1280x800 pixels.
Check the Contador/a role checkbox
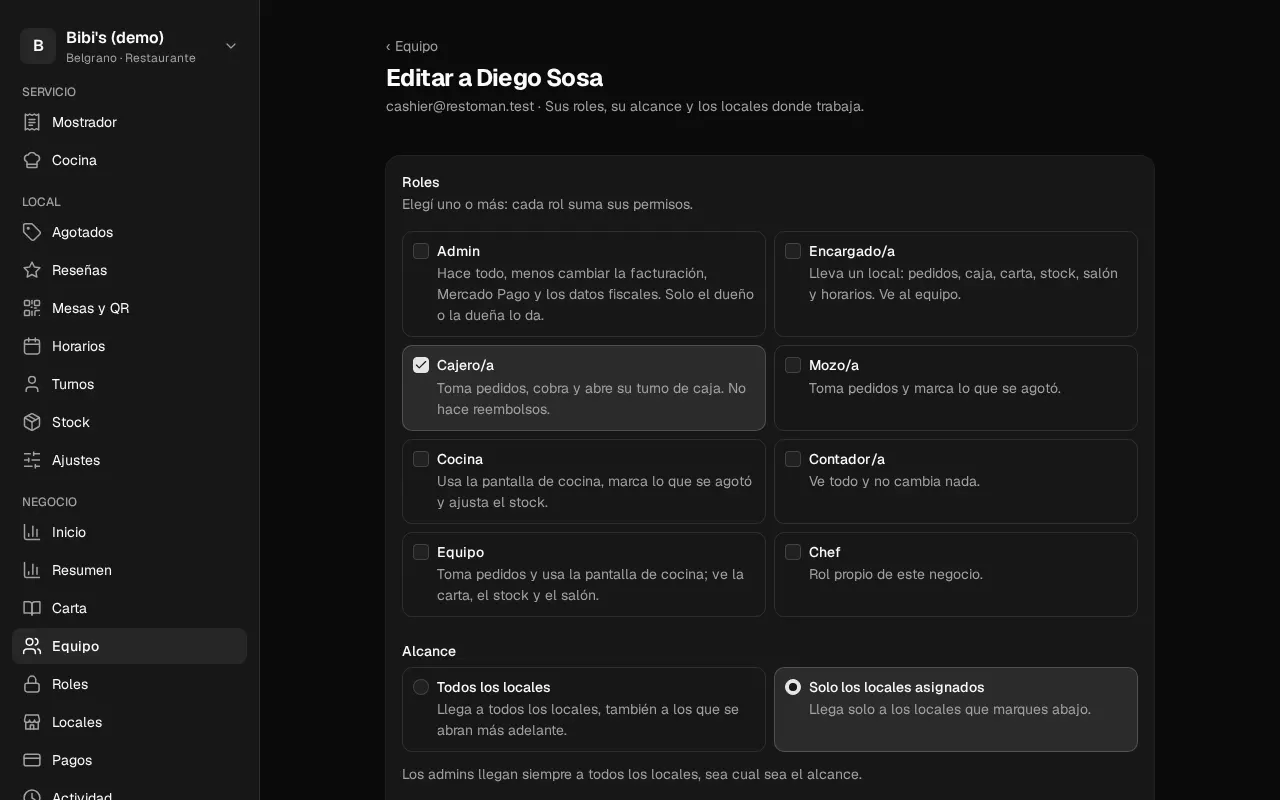pyautogui.click(x=793, y=459)
